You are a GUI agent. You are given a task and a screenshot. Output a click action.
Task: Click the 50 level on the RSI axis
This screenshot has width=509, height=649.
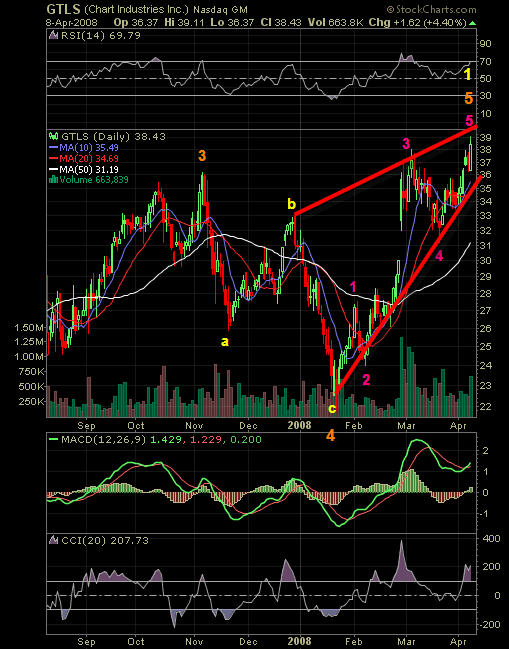point(485,79)
